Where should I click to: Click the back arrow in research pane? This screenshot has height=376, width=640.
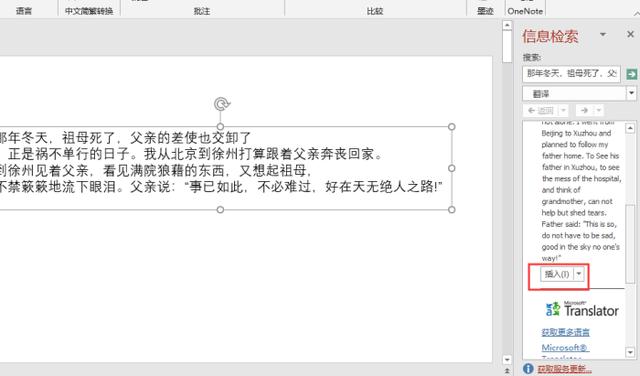(540, 110)
